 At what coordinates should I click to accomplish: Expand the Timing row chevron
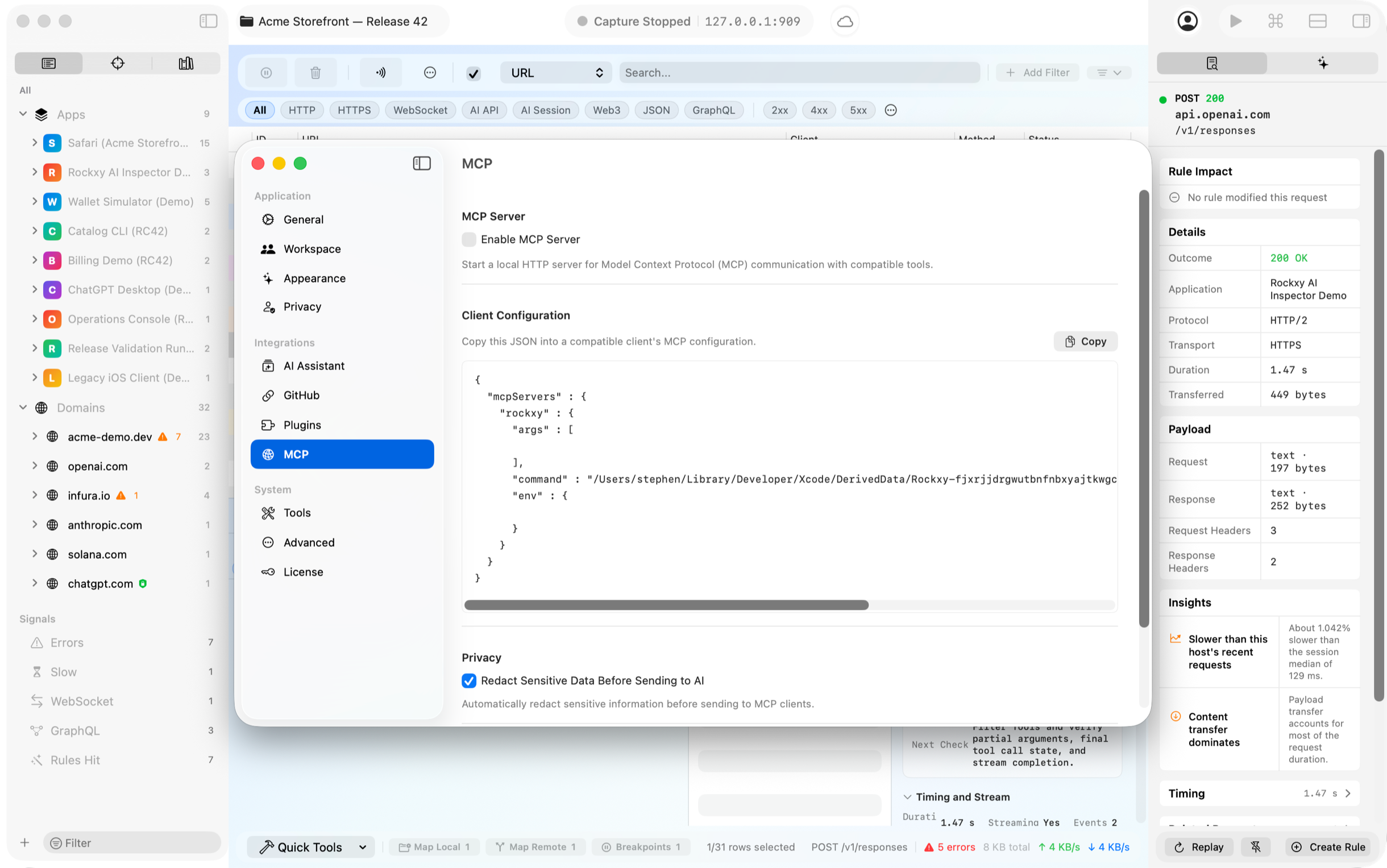(x=1348, y=794)
